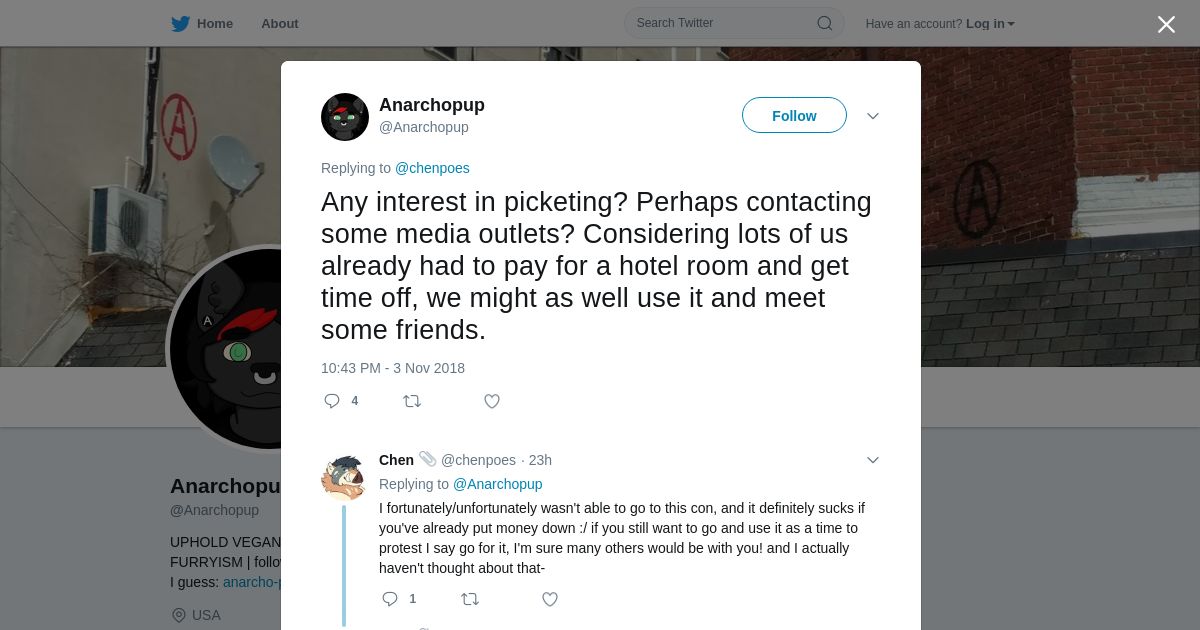The width and height of the screenshot is (1200, 630).
Task: Go to the About page
Action: pyautogui.click(x=280, y=24)
